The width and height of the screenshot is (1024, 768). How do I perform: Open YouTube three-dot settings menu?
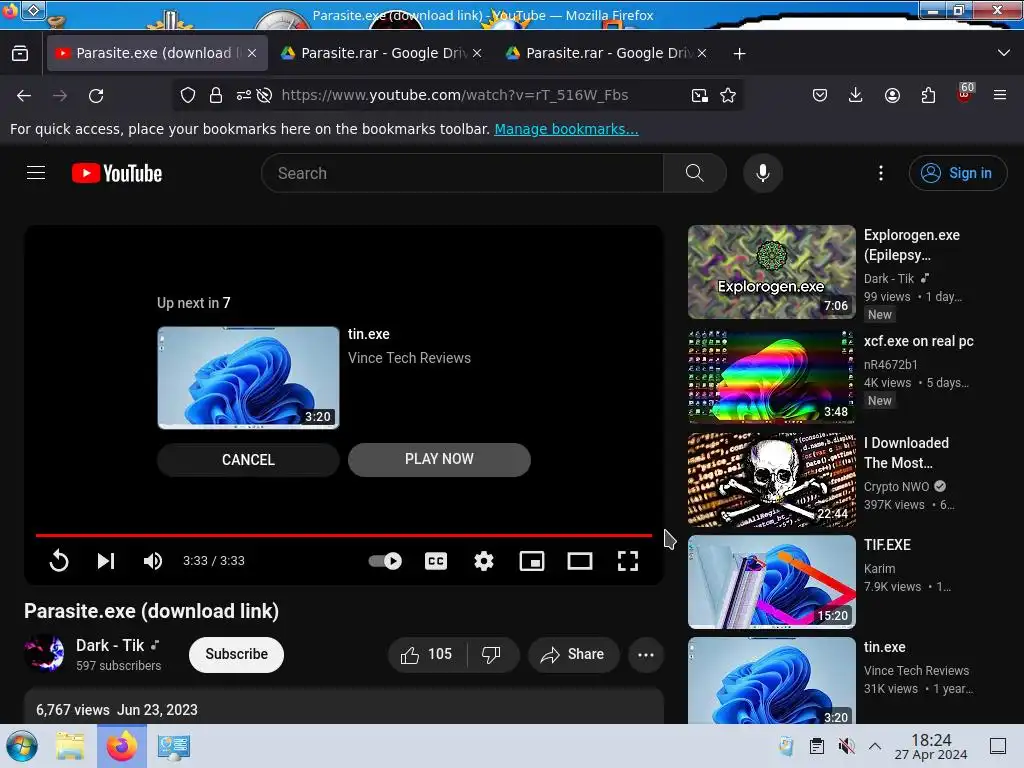click(x=881, y=173)
